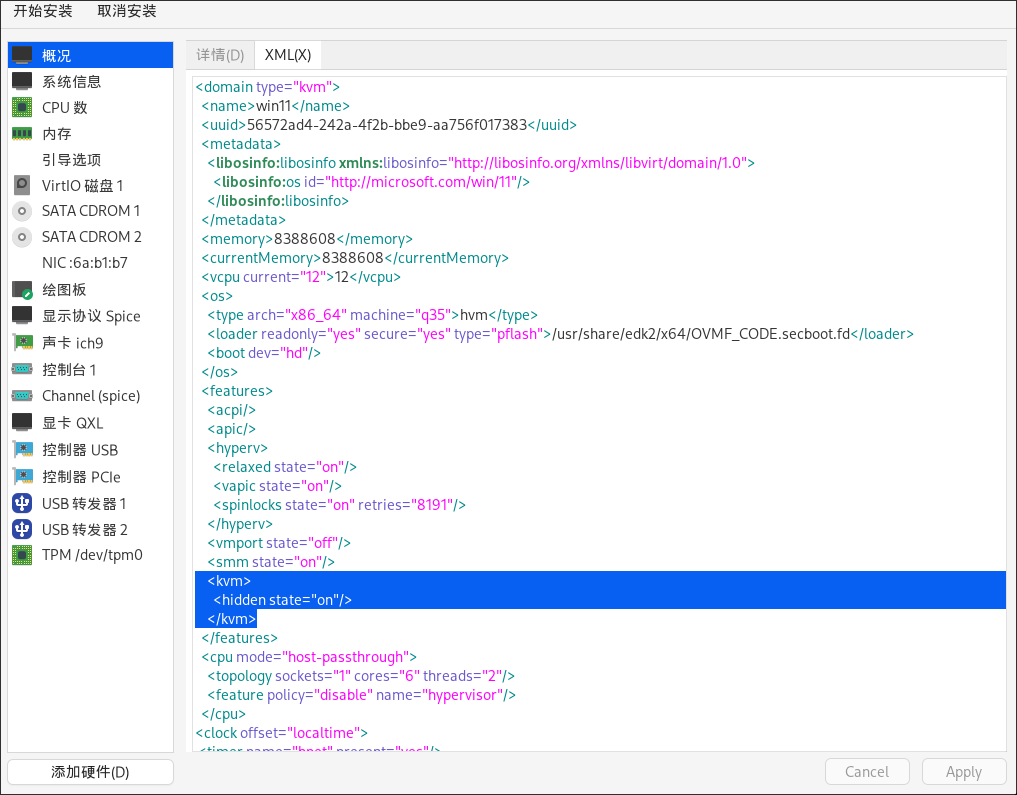Select the boot options entry
The height and width of the screenshot is (795, 1017).
[71, 160]
